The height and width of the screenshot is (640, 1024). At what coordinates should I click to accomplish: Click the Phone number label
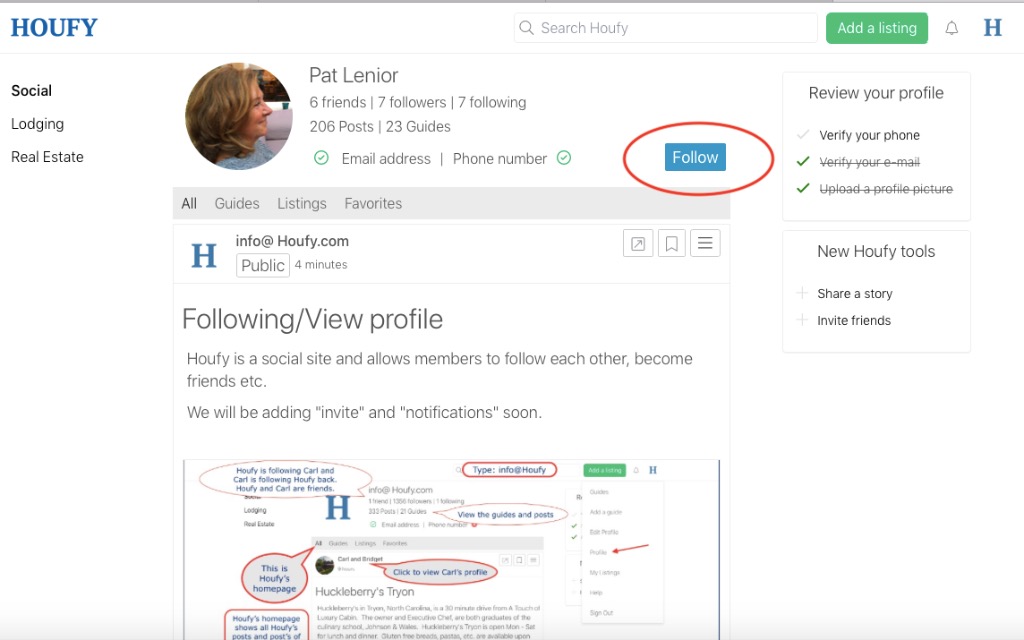[x=500, y=159]
